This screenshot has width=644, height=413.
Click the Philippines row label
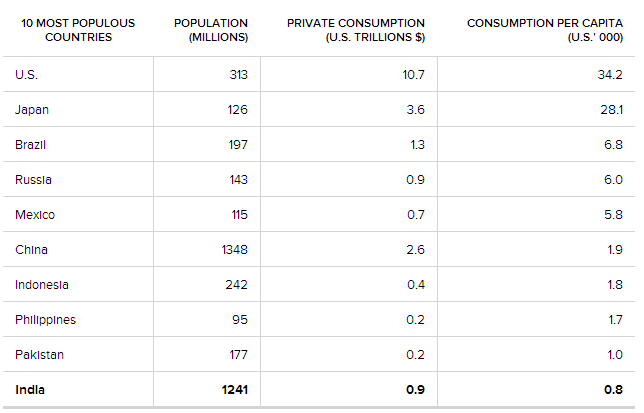click(x=45, y=320)
